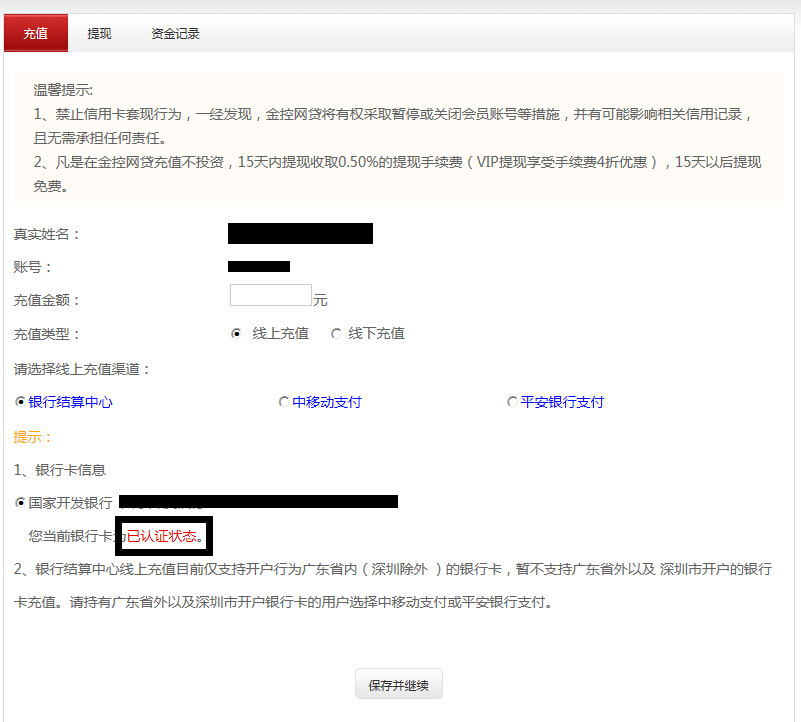The width and height of the screenshot is (801, 722).
Task: Open the 提现 tab
Action: tap(99, 33)
